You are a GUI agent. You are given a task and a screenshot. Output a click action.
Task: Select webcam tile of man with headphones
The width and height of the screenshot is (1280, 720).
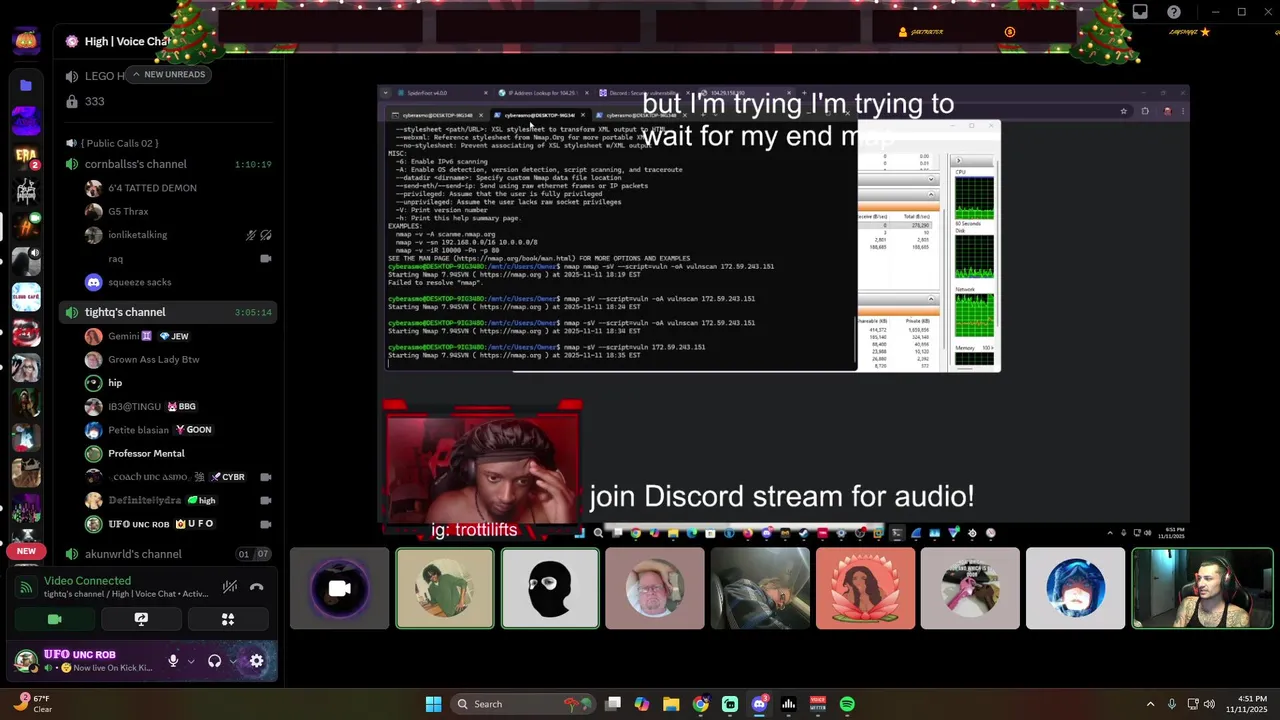1202,588
